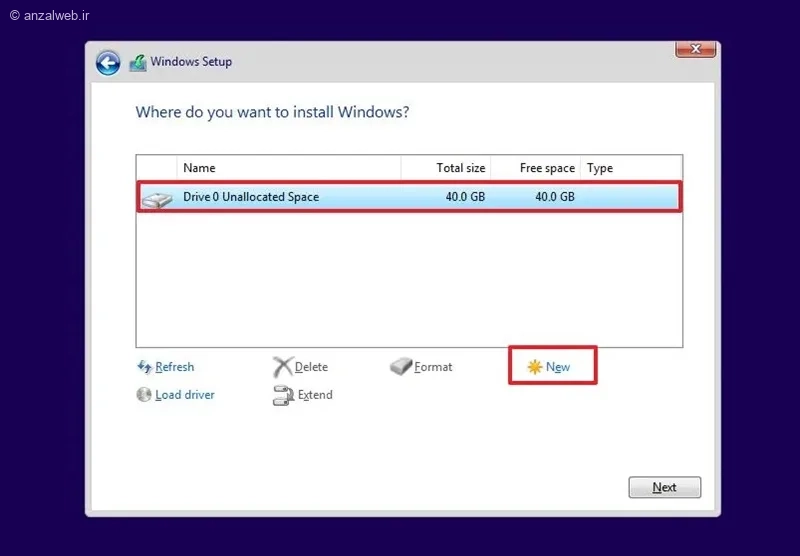Click the Load driver link
The image size is (800, 556).
[185, 395]
